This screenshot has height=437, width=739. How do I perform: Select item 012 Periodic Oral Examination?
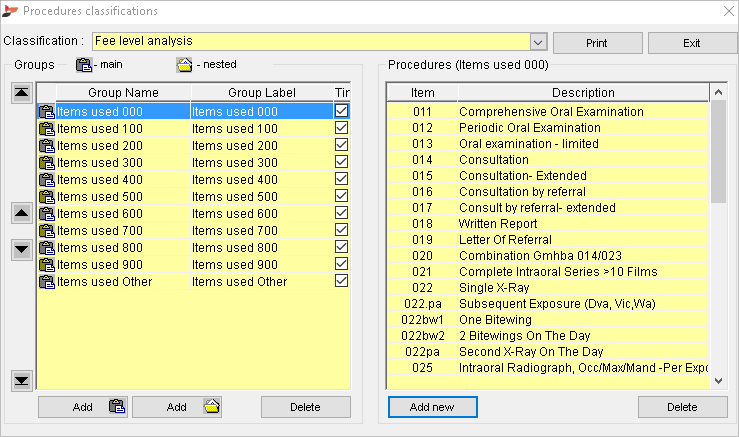pos(548,128)
